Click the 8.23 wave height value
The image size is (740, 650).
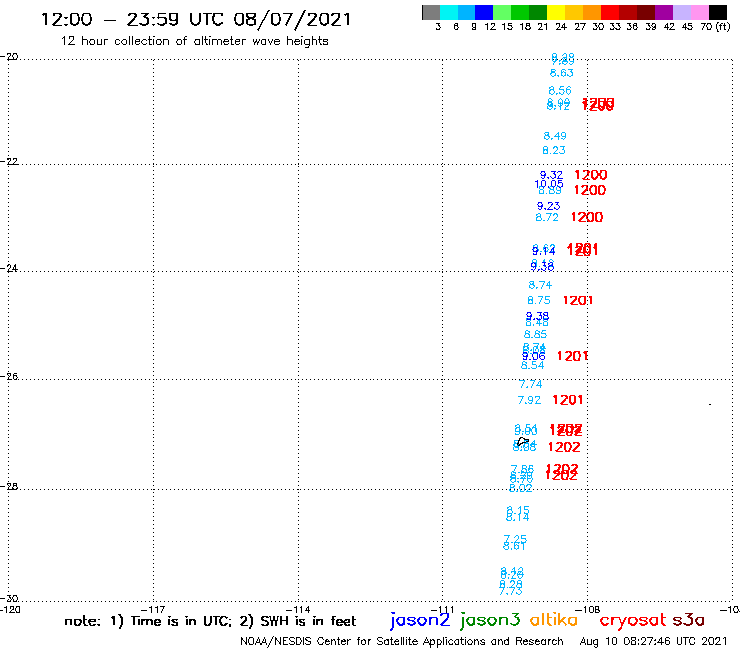click(554, 150)
